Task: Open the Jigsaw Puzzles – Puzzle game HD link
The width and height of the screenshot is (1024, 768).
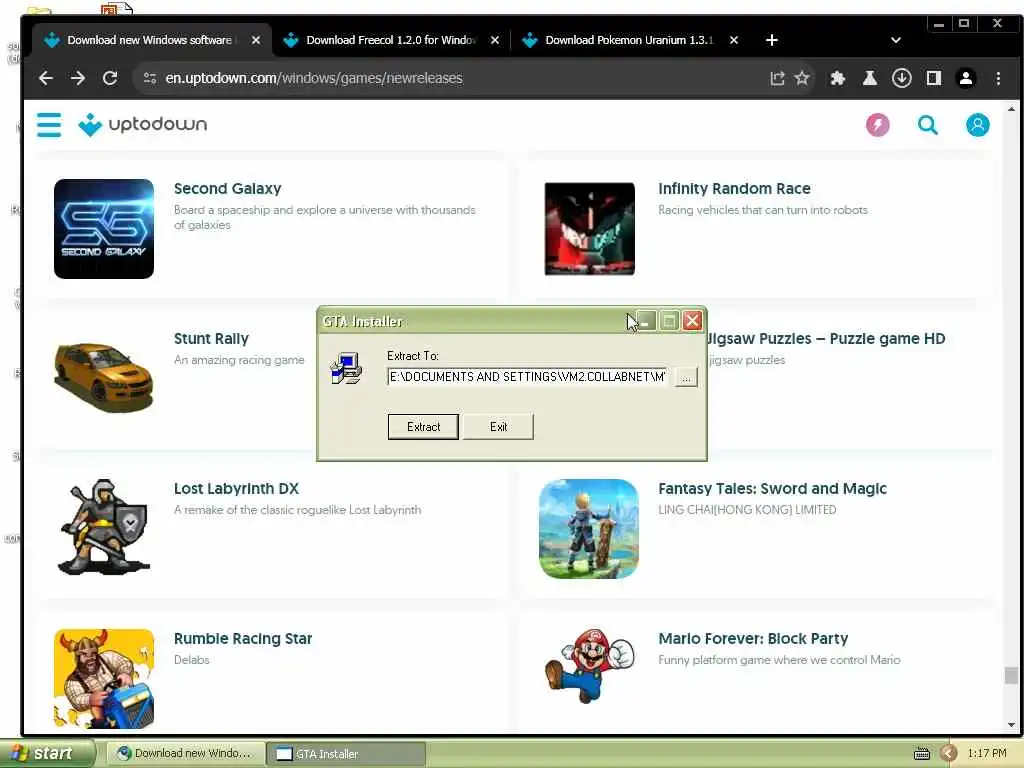Action: coord(827,339)
